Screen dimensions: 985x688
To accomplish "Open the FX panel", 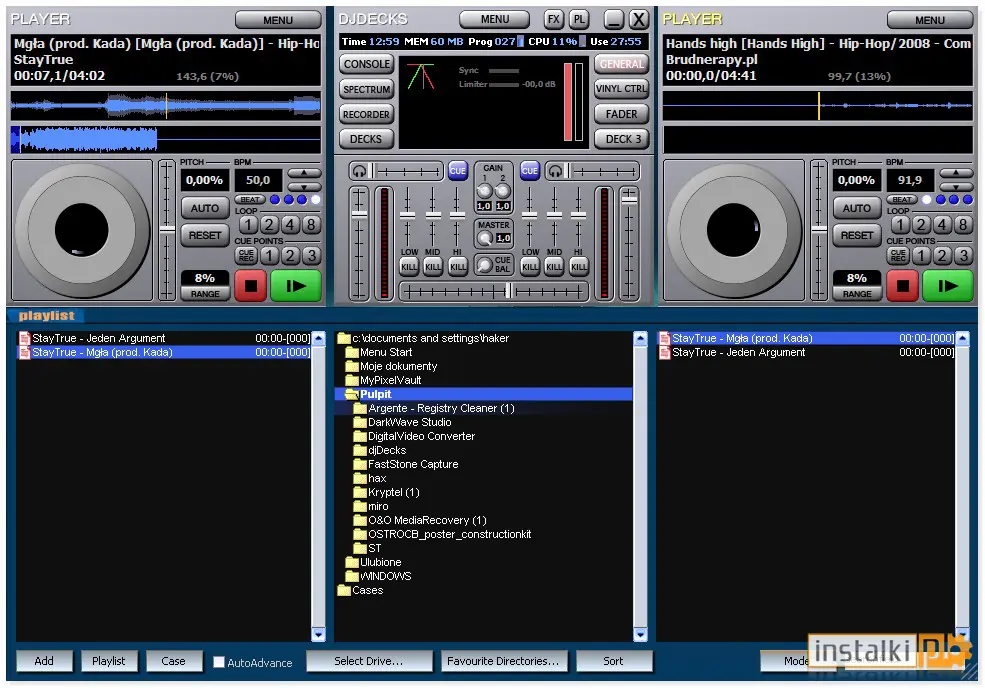I will click(553, 19).
